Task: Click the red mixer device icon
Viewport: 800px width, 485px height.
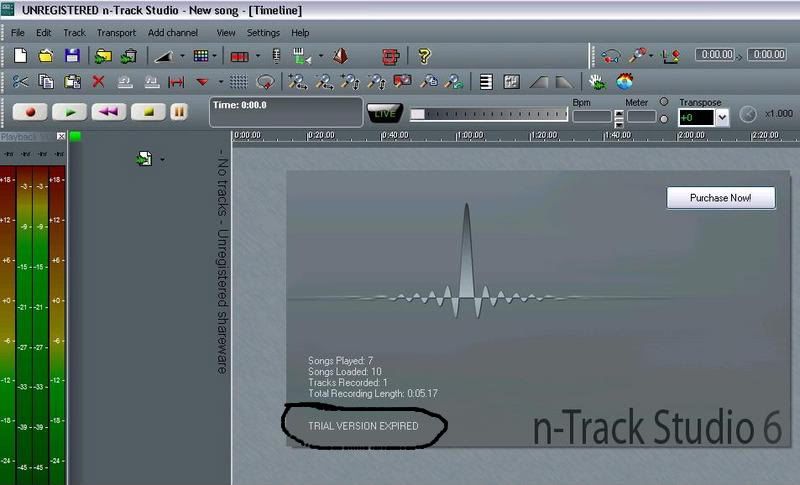Action: 390,56
